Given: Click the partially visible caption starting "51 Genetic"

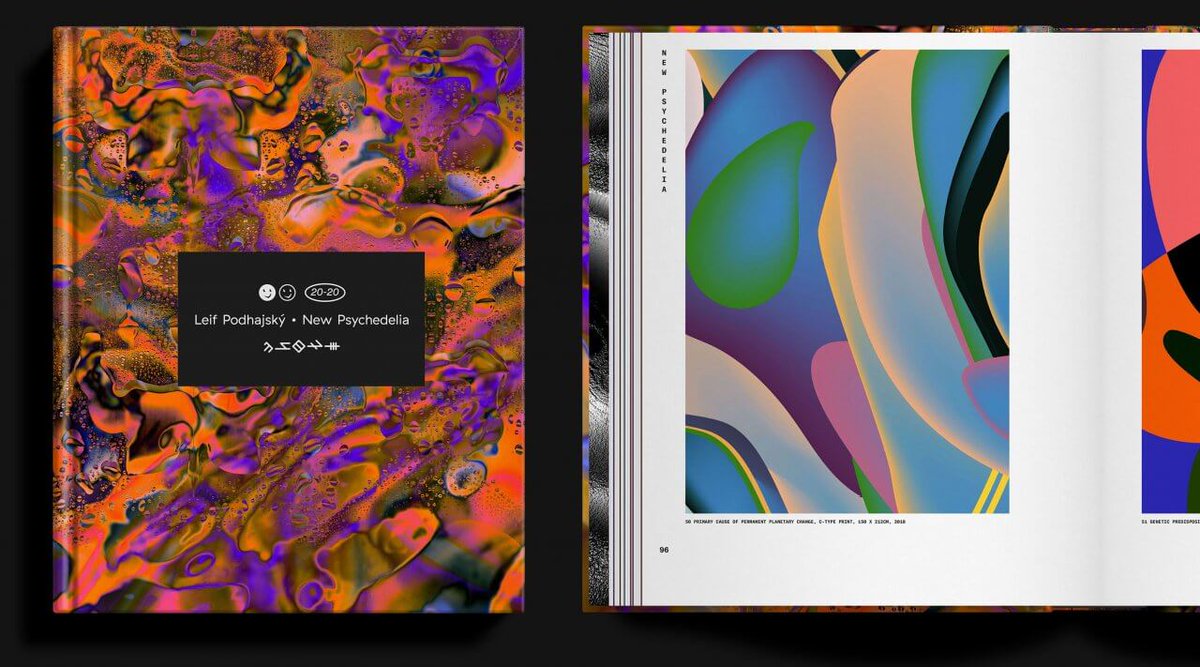Looking at the screenshot, I should 1170,522.
